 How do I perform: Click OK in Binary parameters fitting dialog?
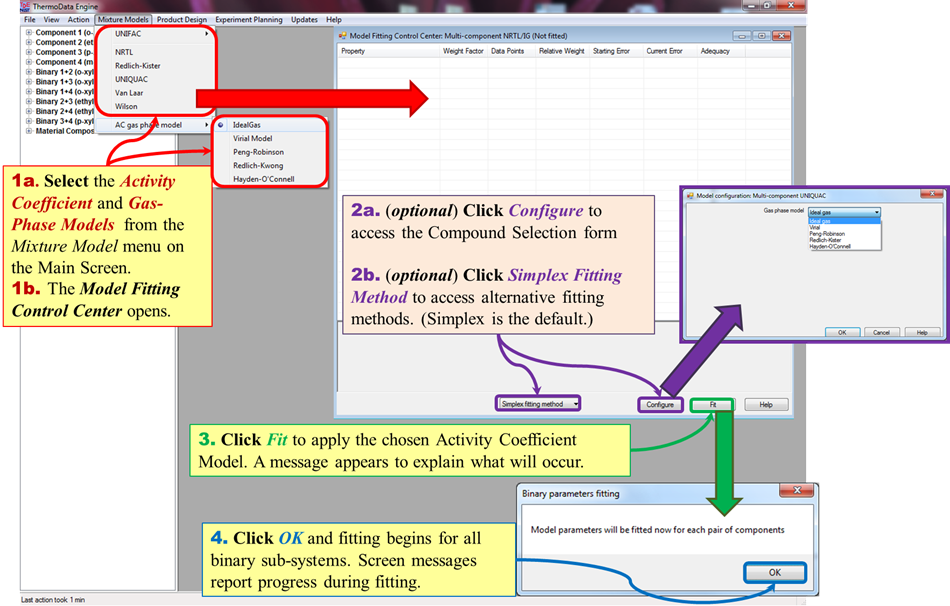coord(774,572)
